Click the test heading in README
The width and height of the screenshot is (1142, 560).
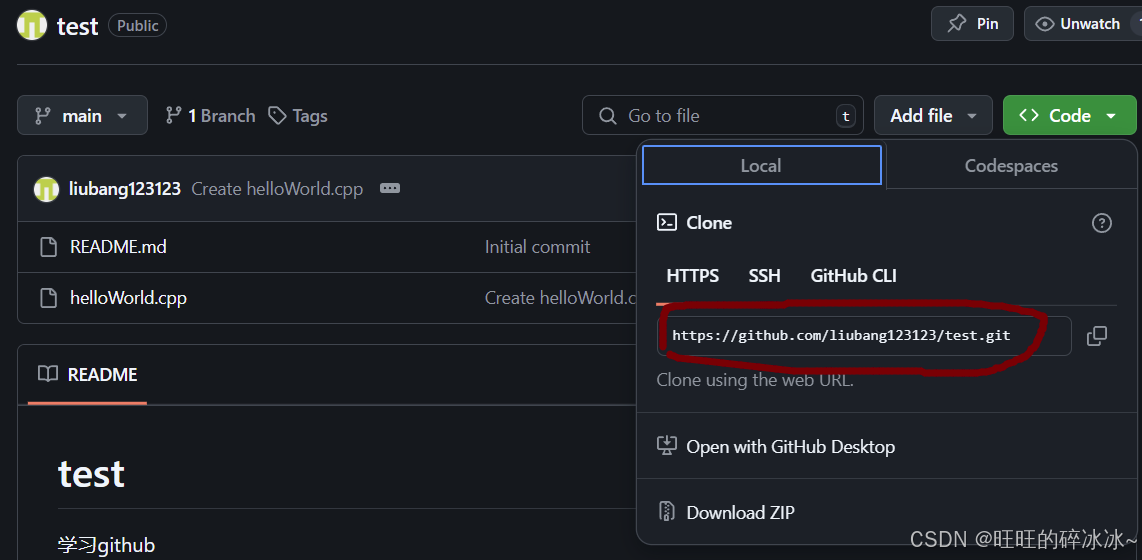[x=91, y=473]
